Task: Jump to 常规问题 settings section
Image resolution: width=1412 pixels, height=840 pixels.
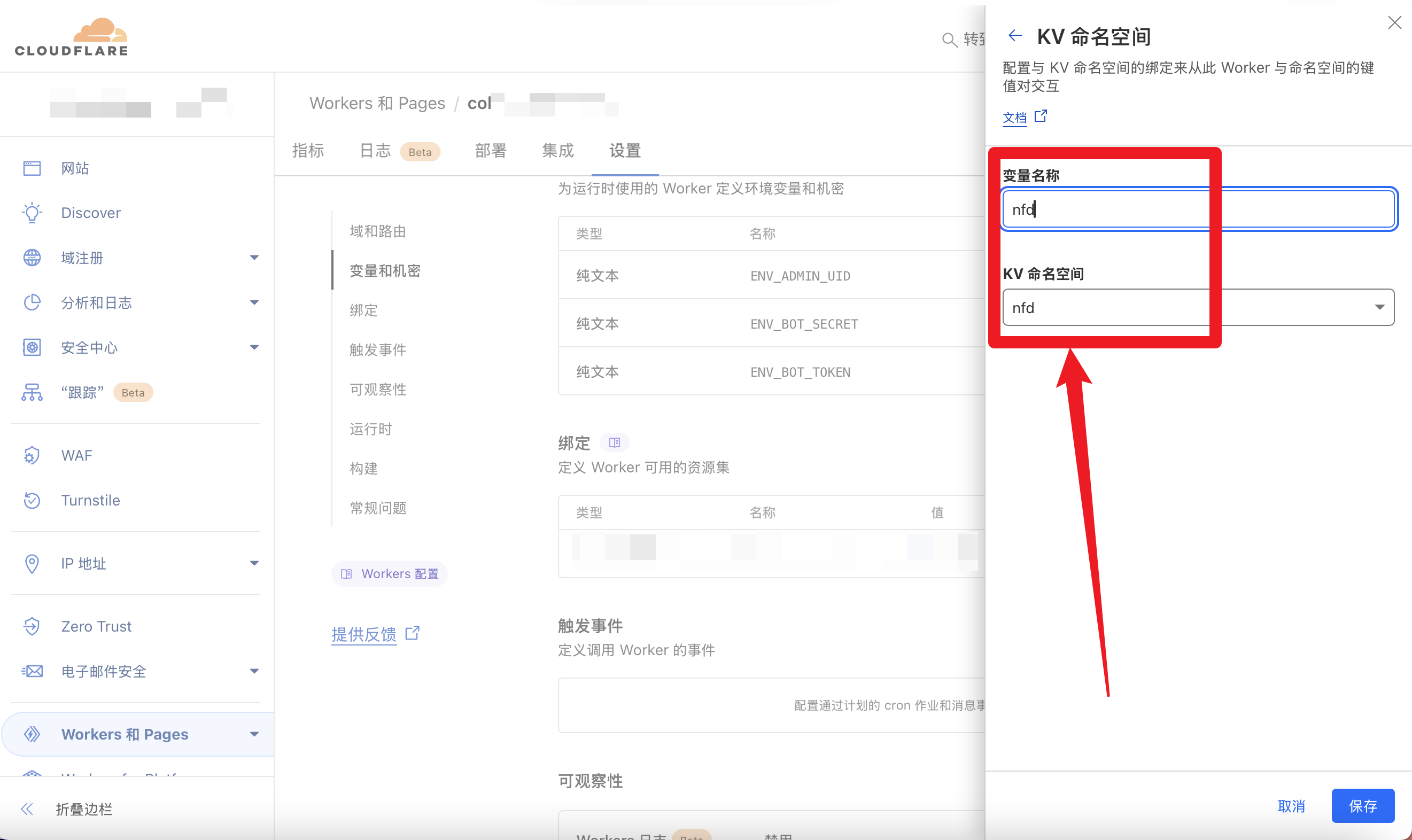Action: [378, 508]
